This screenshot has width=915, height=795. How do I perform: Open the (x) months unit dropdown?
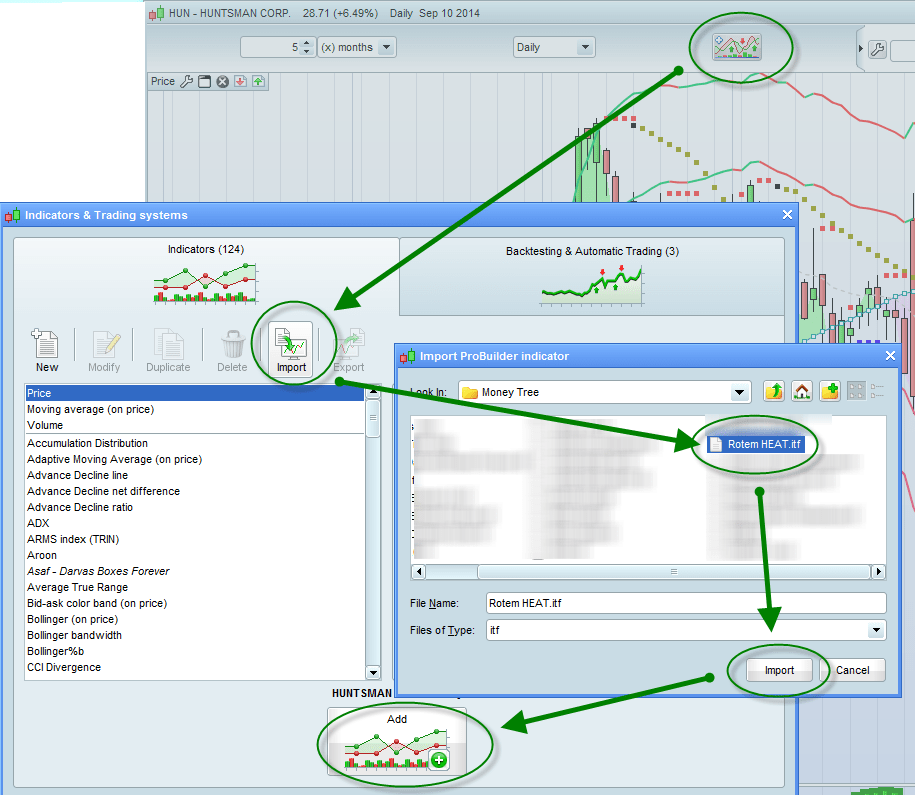(386, 47)
